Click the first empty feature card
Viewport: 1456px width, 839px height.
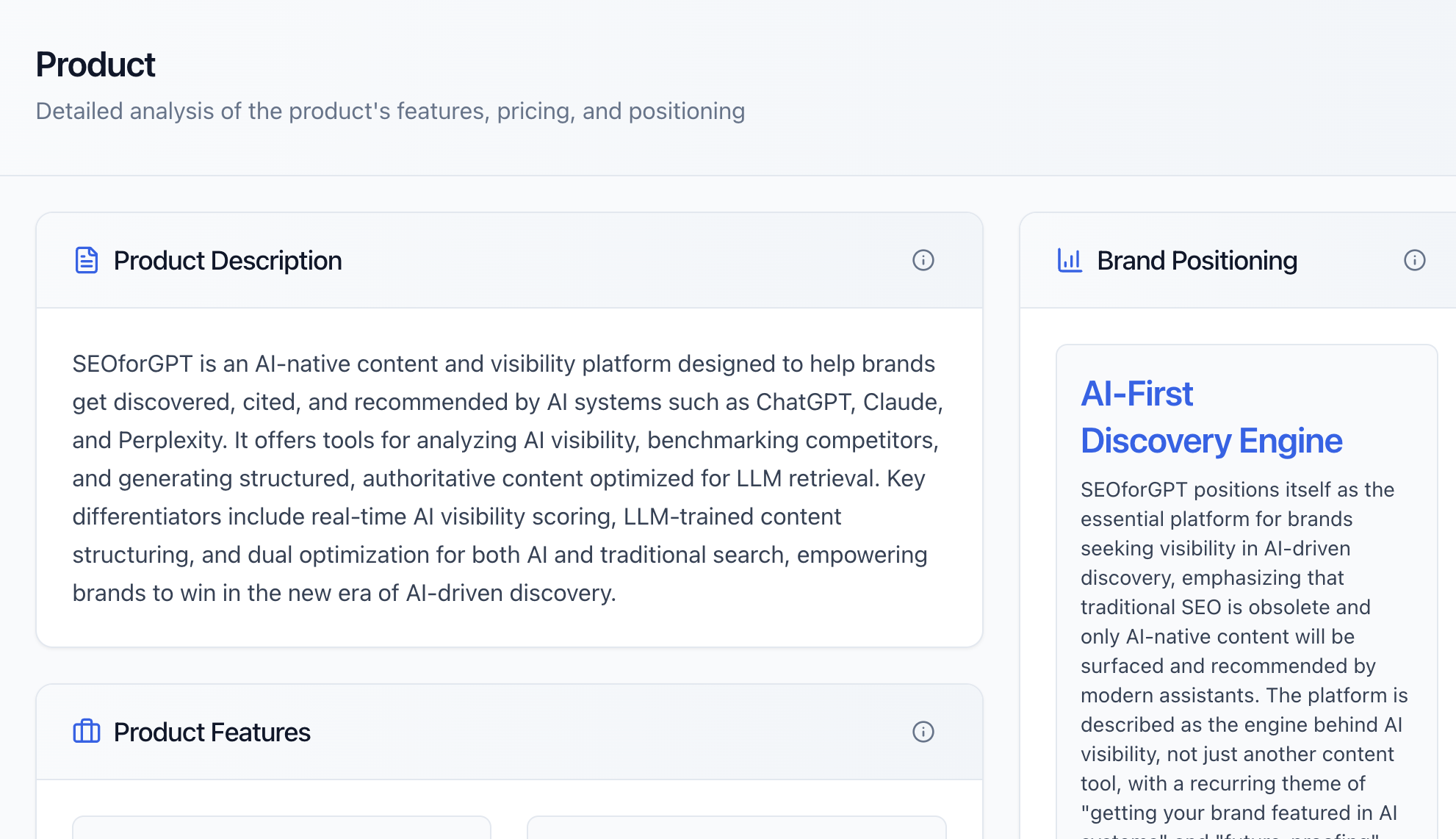click(x=281, y=830)
